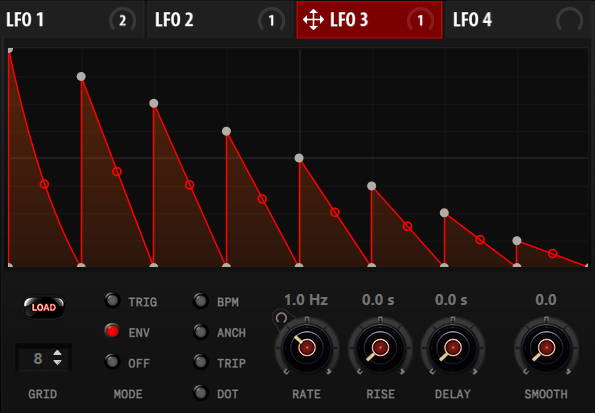The width and height of the screenshot is (595, 413).
Task: Click the DELAY knob
Action: pos(452,347)
